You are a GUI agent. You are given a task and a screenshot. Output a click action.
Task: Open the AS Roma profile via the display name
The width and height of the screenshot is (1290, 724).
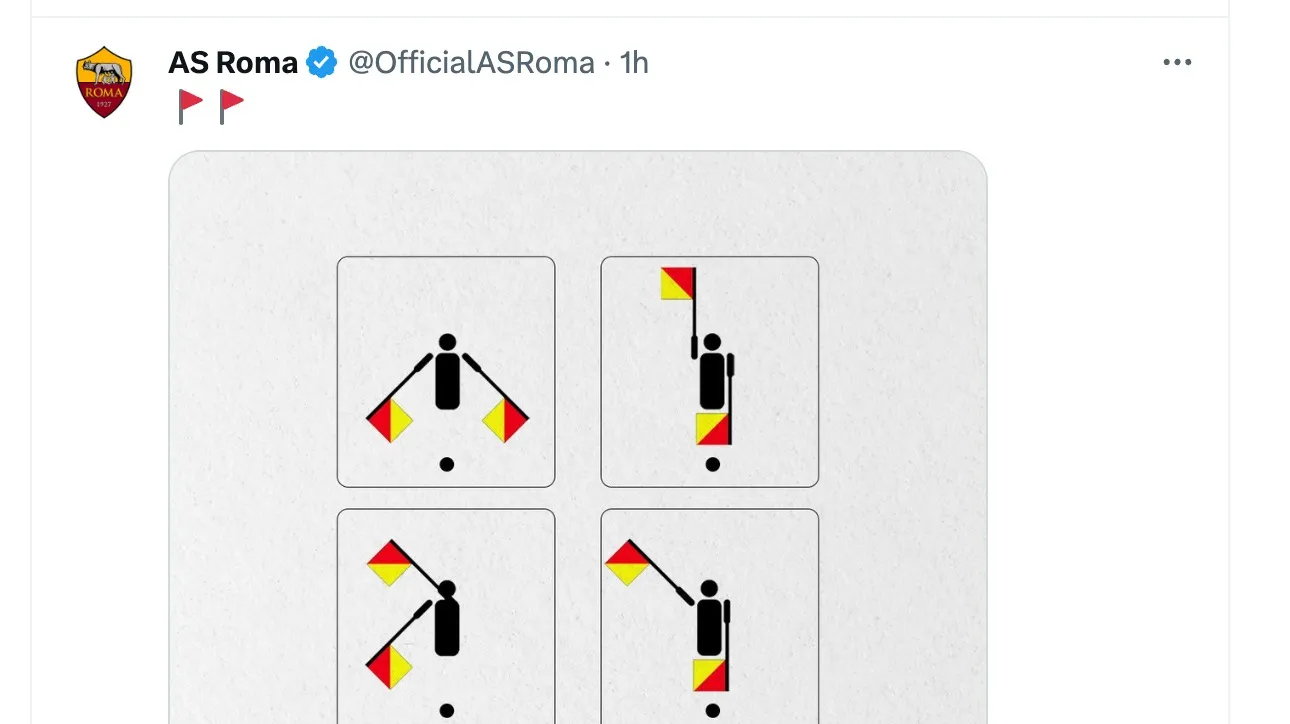(x=232, y=61)
